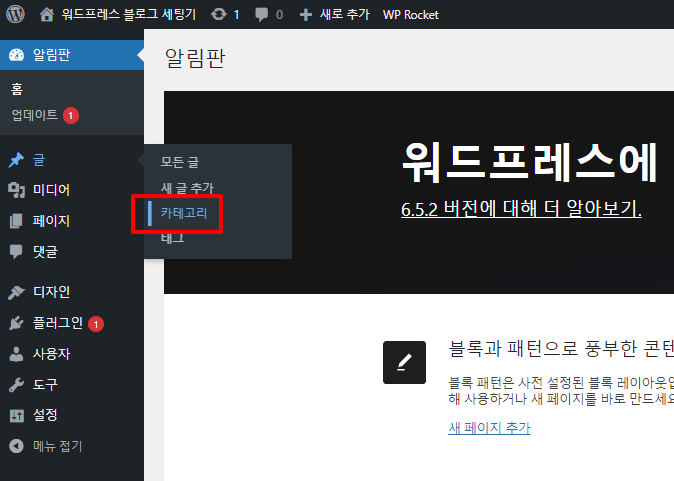The height and width of the screenshot is (481, 674).
Task: Follow the 새 페이지 추가 link
Action: [x=489, y=428]
